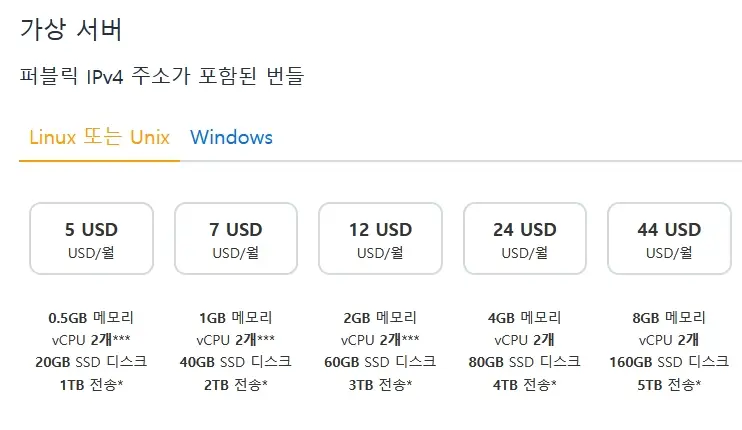742x430 pixels.
Task: Select the Linux 또는 Unix tab
Action: pyautogui.click(x=99, y=137)
